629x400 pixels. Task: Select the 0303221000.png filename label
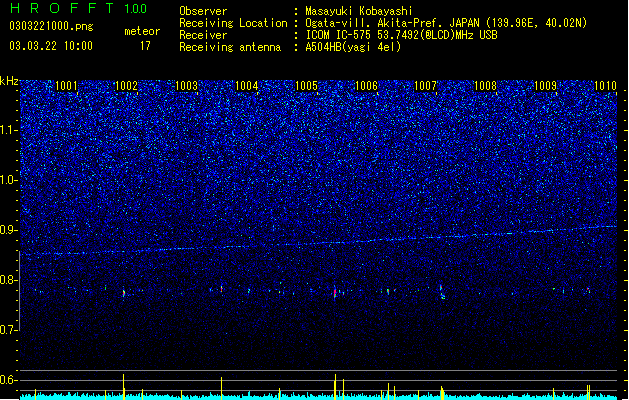point(51,27)
